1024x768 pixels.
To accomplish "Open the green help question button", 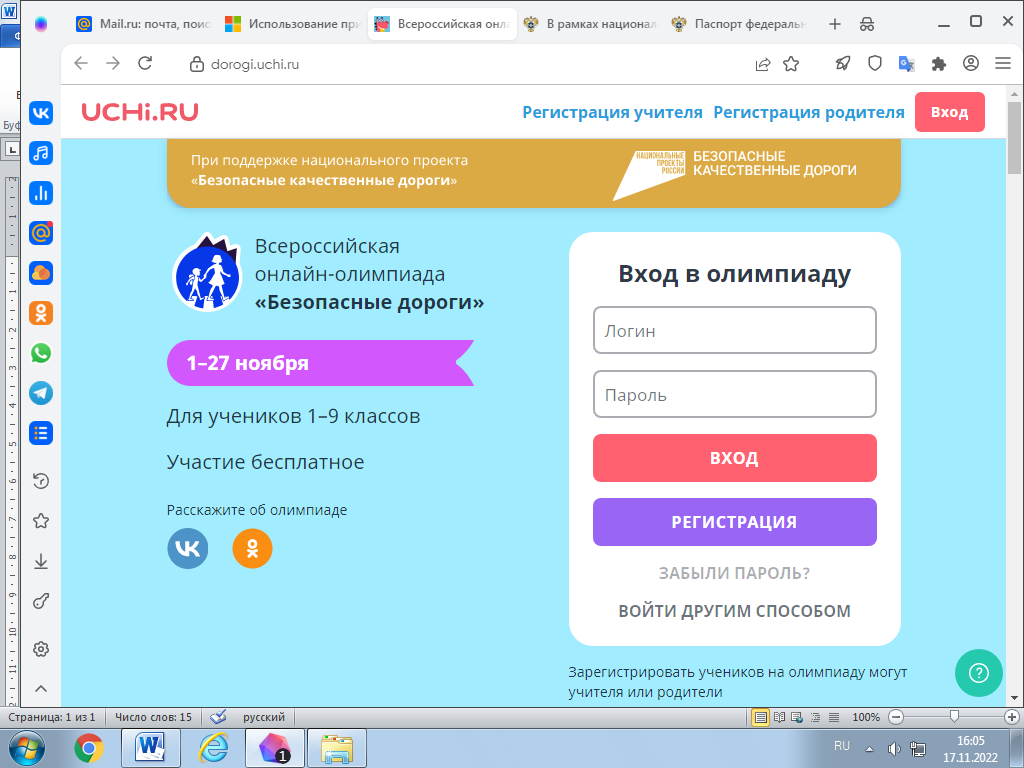I will [978, 673].
